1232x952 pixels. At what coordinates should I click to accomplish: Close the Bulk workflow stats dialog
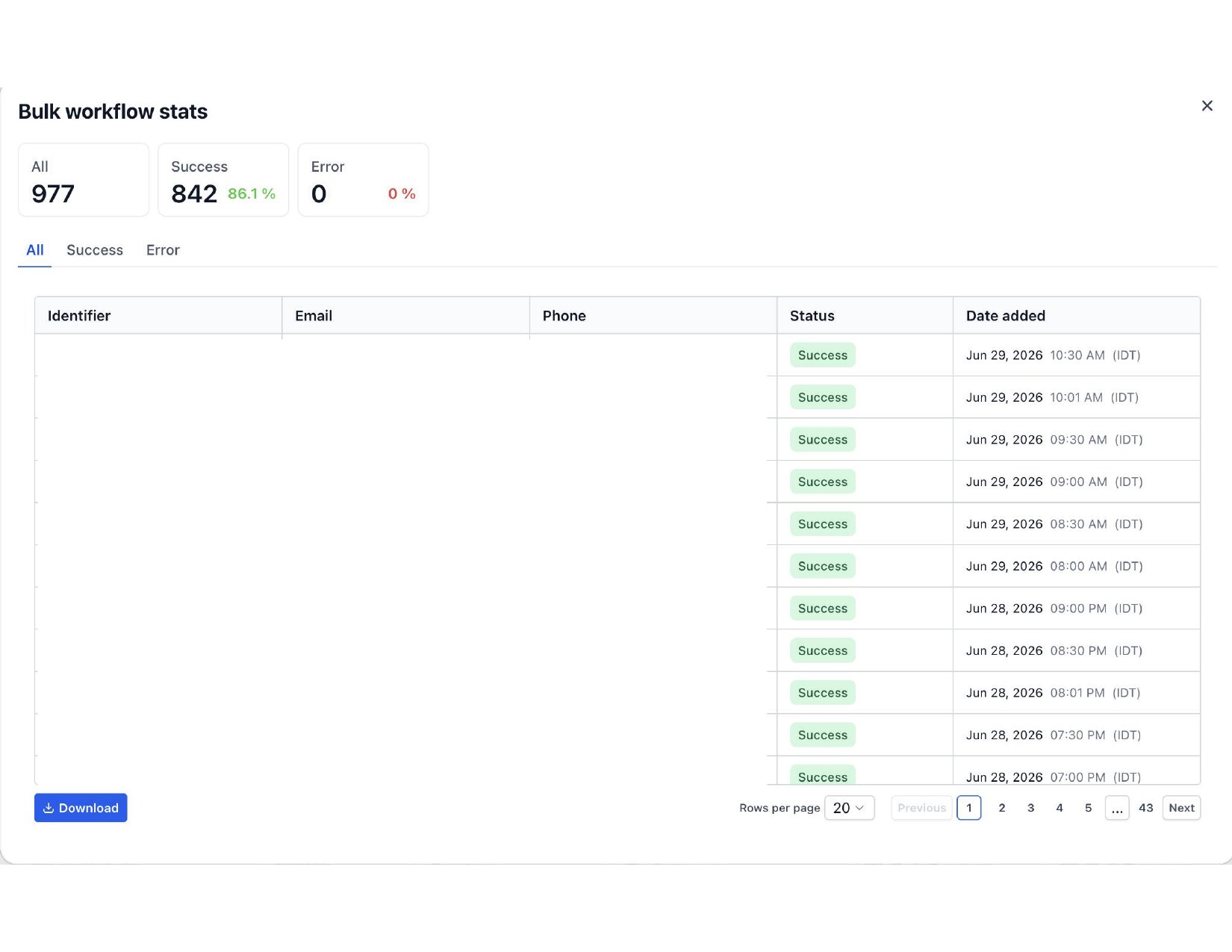[x=1207, y=106]
